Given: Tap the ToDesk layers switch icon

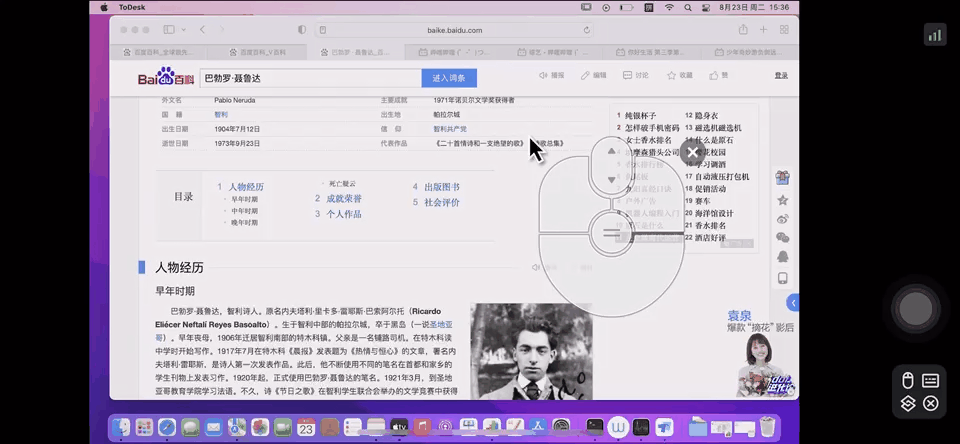Looking at the screenshot, I should point(908,404).
